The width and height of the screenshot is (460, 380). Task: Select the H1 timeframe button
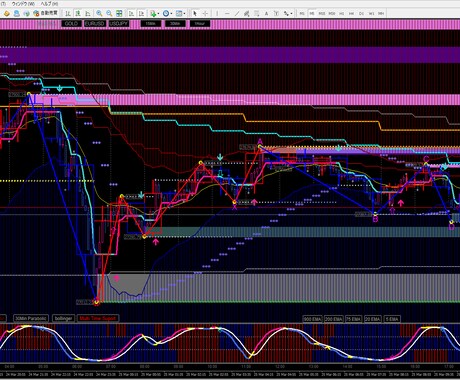pyautogui.click(x=342, y=13)
